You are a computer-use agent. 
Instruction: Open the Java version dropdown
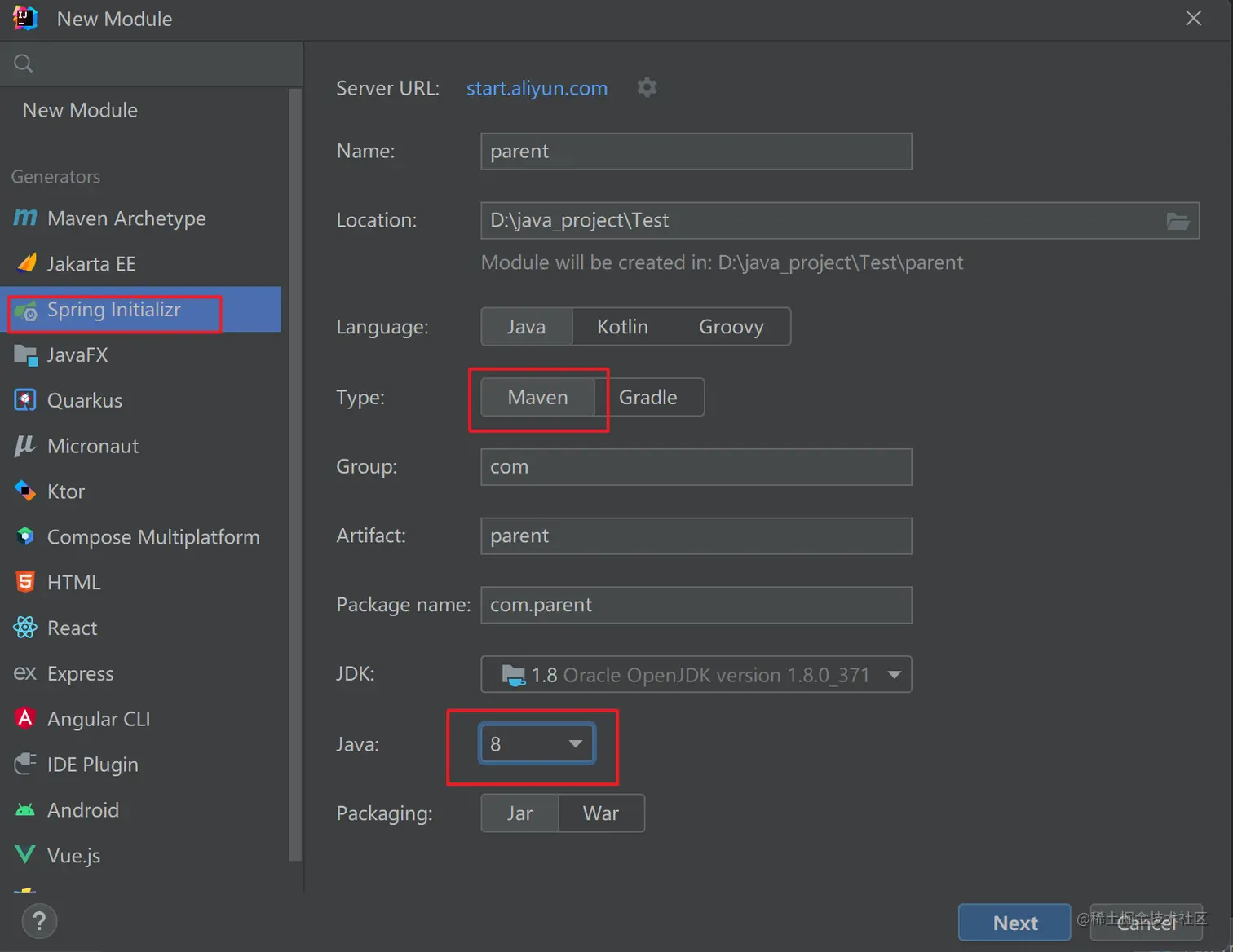pyautogui.click(x=537, y=743)
